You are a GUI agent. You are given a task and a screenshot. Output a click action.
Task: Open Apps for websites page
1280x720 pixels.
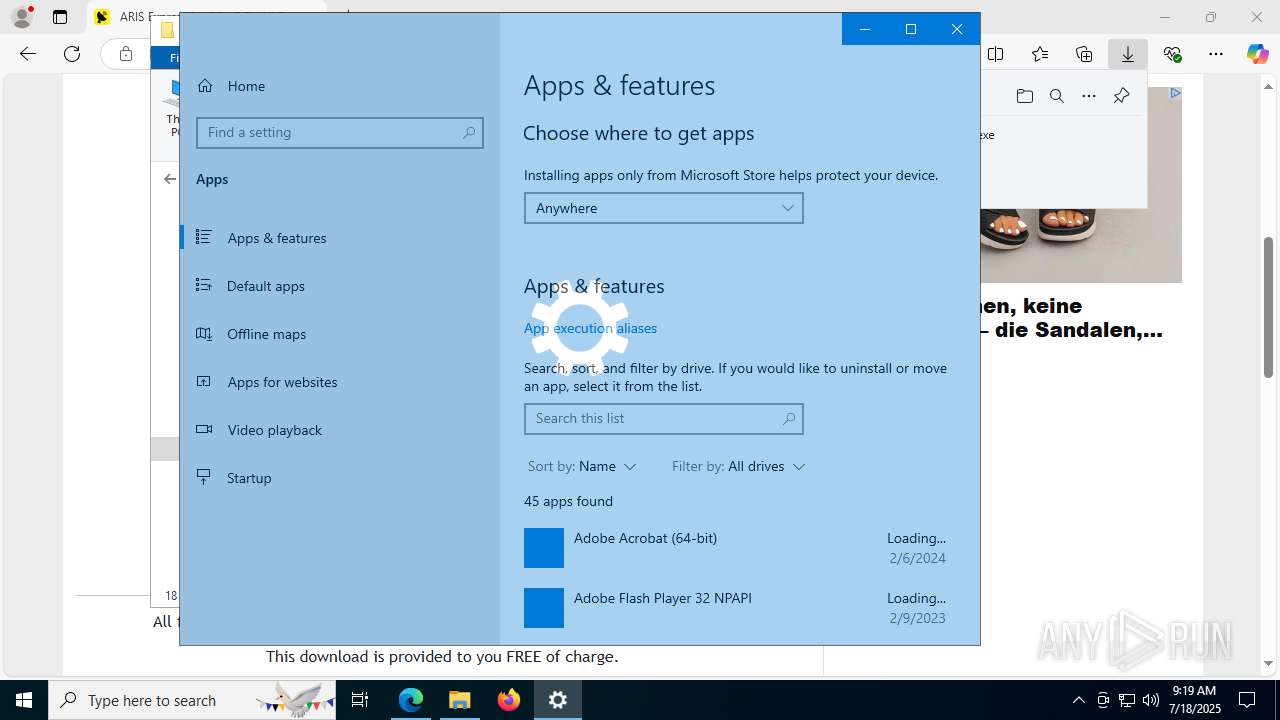tap(340, 382)
